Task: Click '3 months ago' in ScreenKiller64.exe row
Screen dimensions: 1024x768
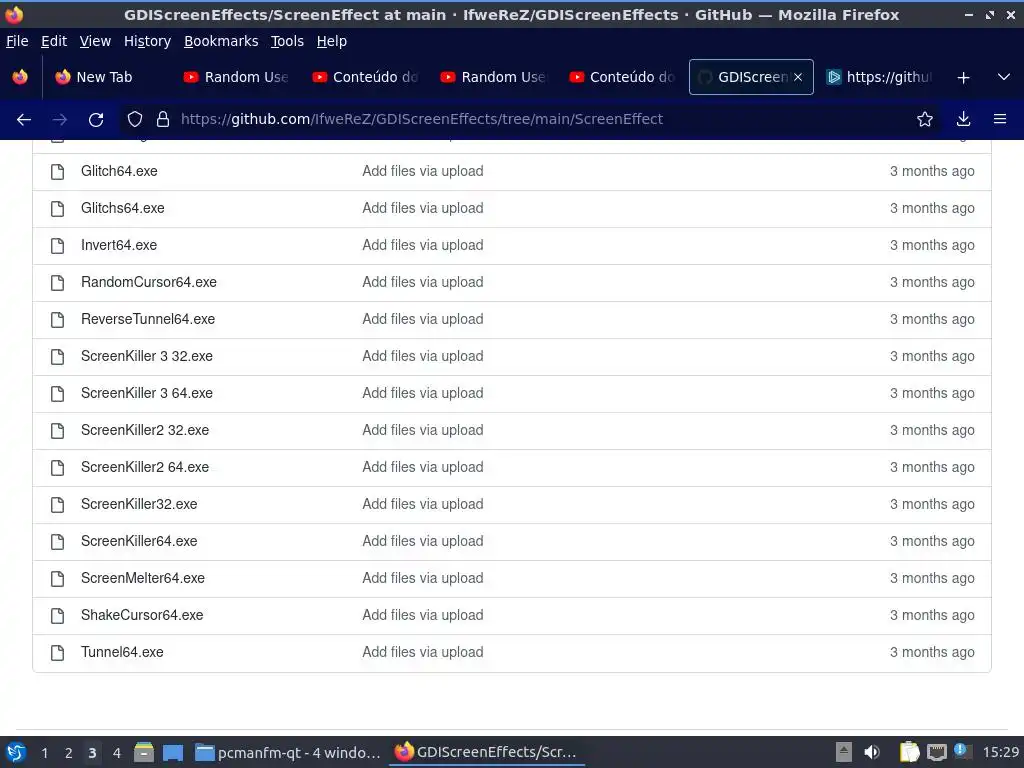Action: (x=932, y=541)
